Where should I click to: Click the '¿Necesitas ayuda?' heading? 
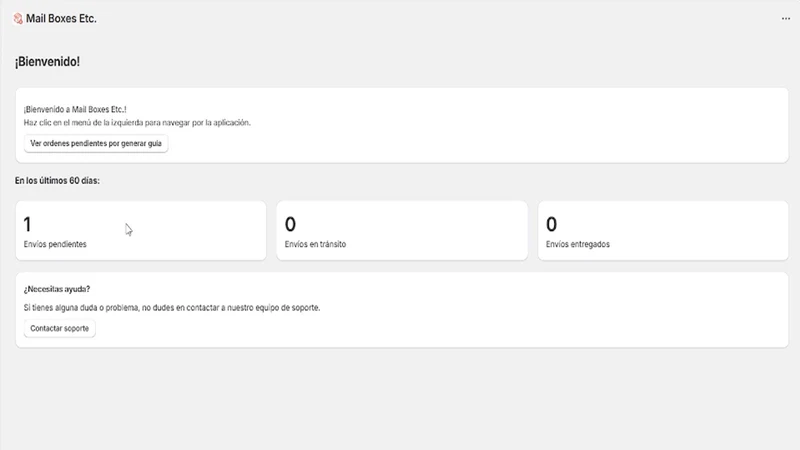[57, 289]
